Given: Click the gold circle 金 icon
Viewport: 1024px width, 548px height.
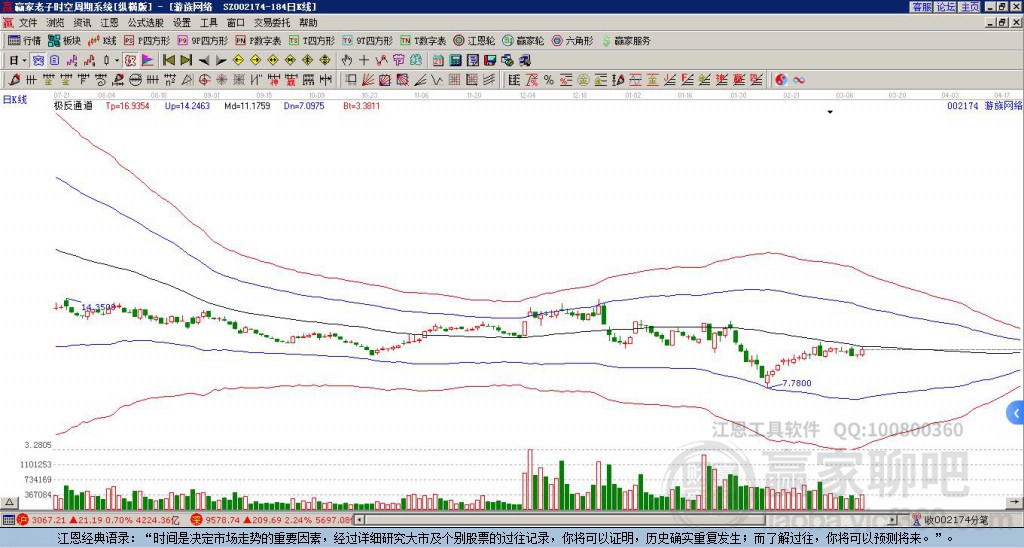Looking at the screenshot, I should point(583,80).
